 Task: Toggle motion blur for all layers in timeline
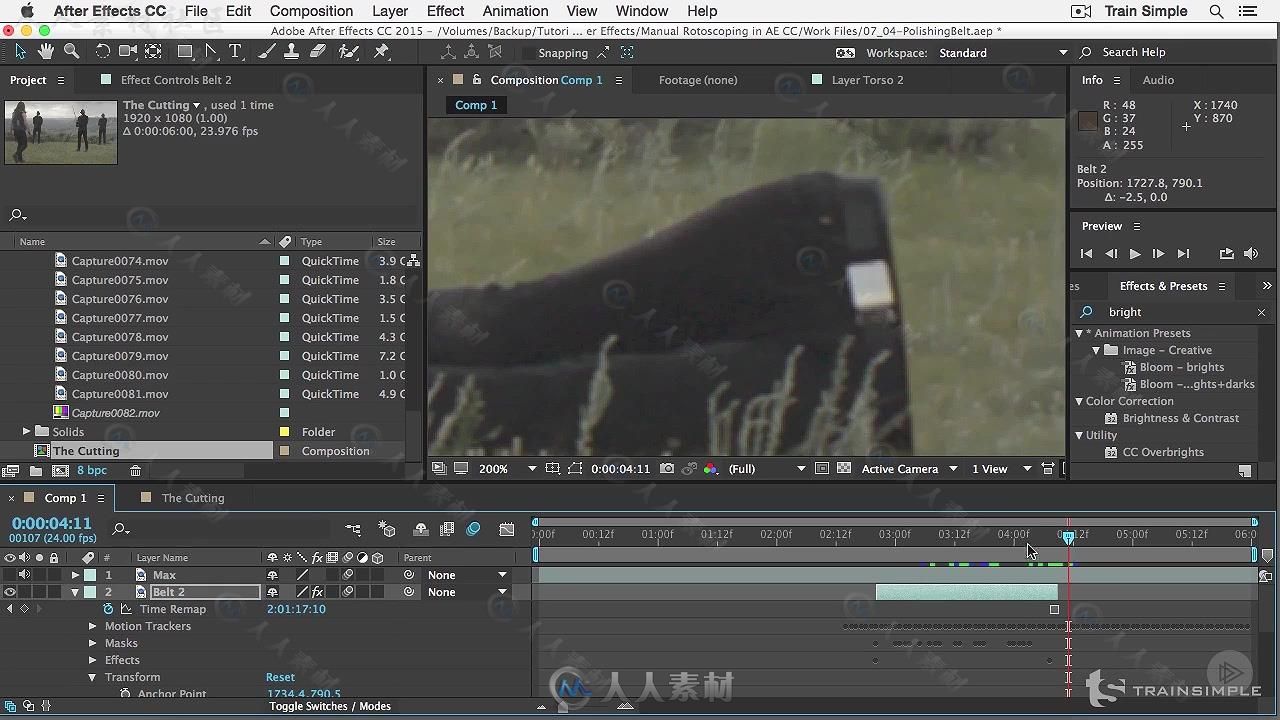(474, 529)
